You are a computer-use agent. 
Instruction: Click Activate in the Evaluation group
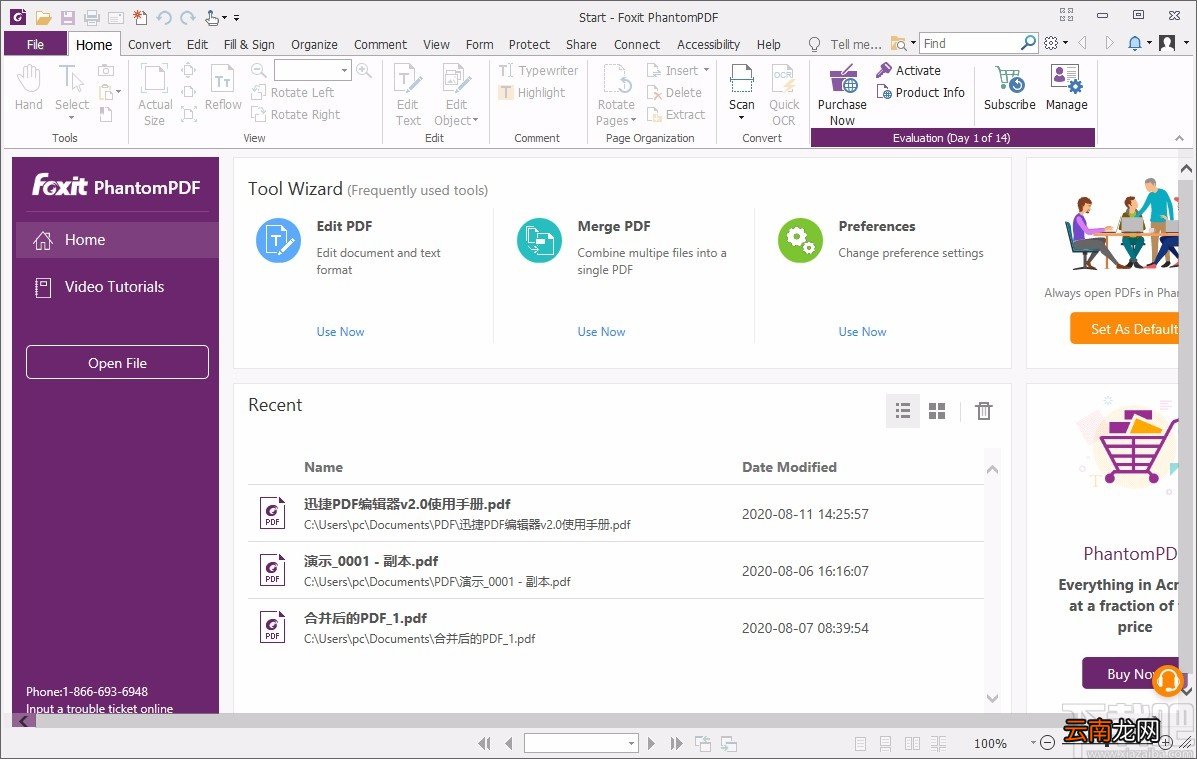coord(908,70)
